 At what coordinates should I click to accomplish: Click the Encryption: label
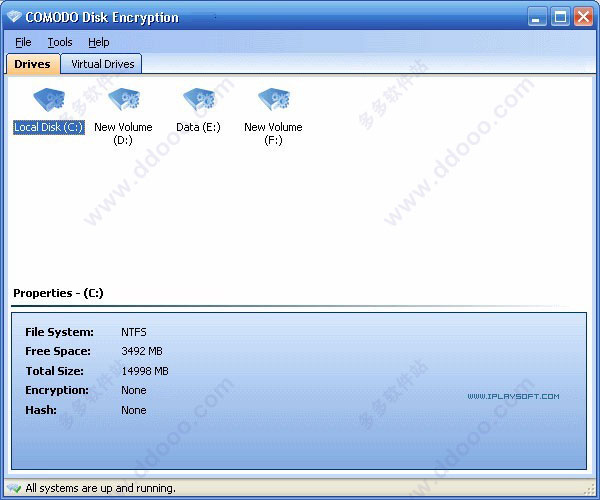pyautogui.click(x=57, y=390)
